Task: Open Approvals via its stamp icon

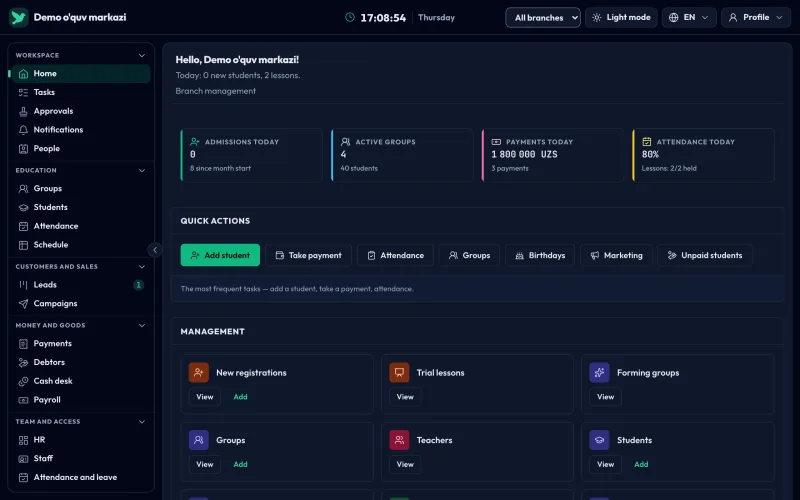Action: (x=23, y=111)
